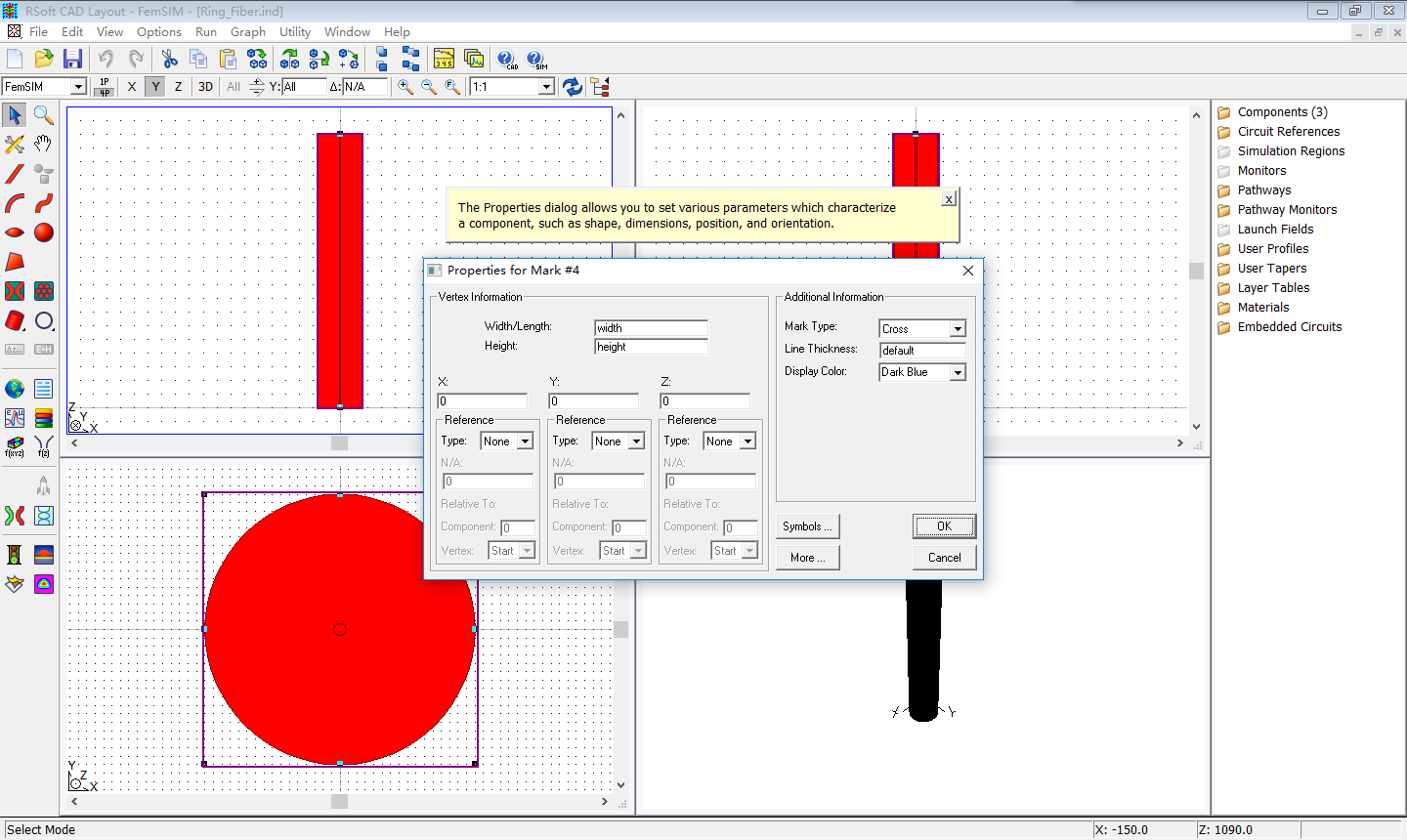Image resolution: width=1407 pixels, height=840 pixels.
Task: Select the straight segment line tool
Action: click(15, 174)
